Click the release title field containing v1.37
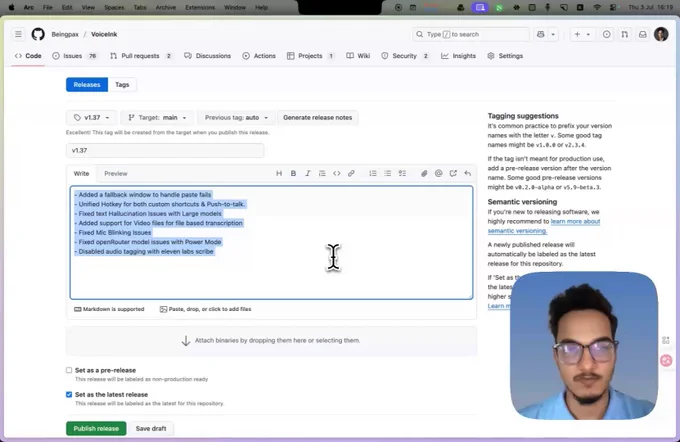The width and height of the screenshot is (680, 442). [x=165, y=150]
